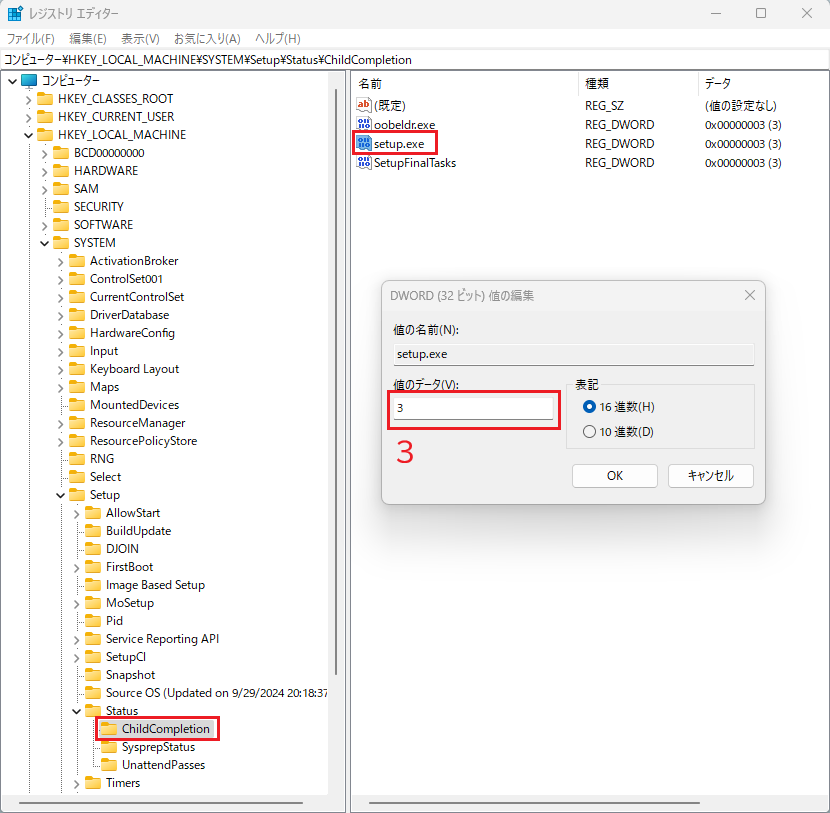Click the SetupFinalTasks DWORD value icon
Viewport: 830px width, 813px height.
(x=364, y=162)
